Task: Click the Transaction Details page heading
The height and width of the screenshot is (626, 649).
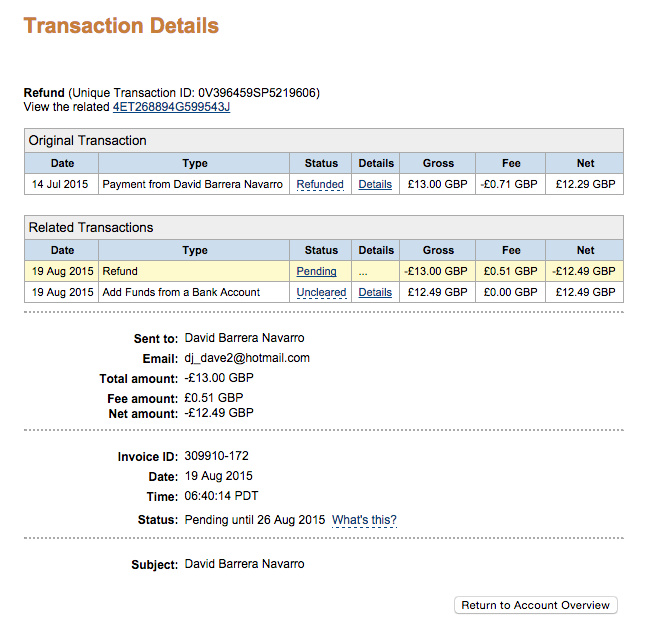Action: tap(121, 26)
